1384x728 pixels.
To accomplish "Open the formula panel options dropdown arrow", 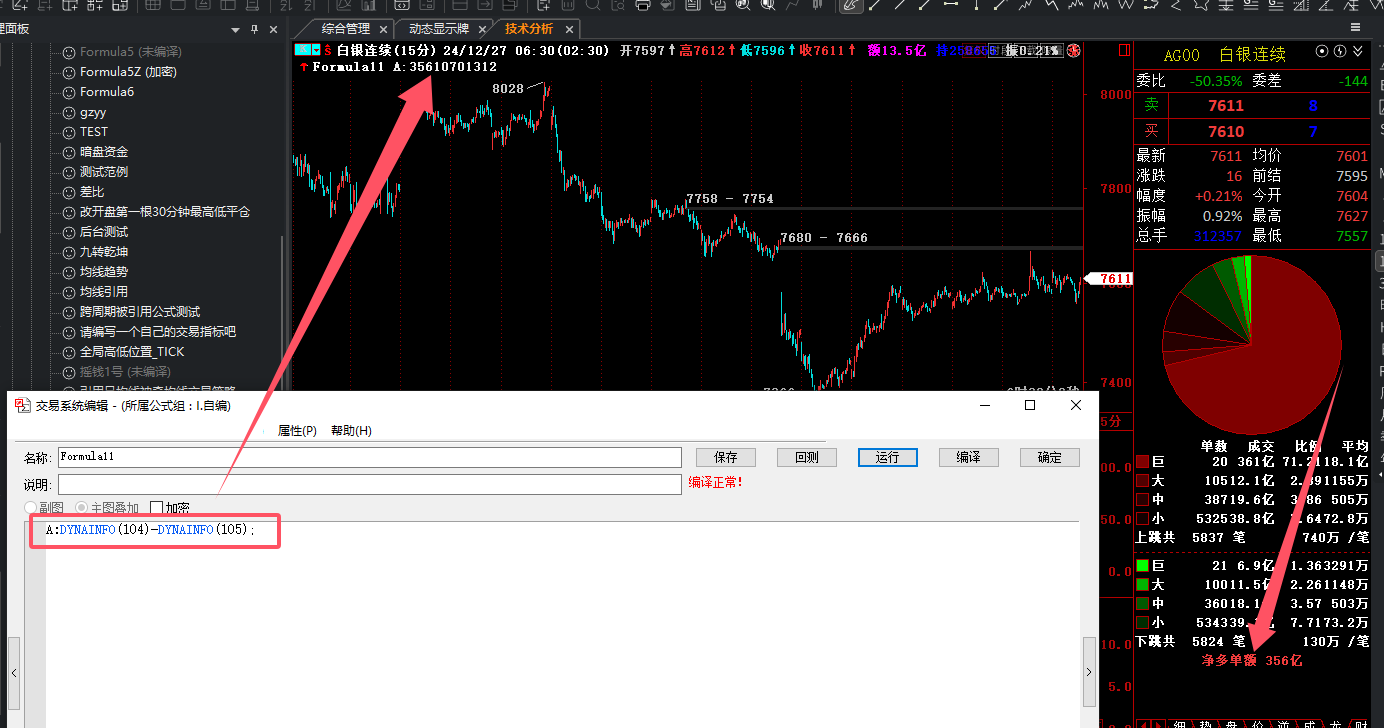I will 236,30.
